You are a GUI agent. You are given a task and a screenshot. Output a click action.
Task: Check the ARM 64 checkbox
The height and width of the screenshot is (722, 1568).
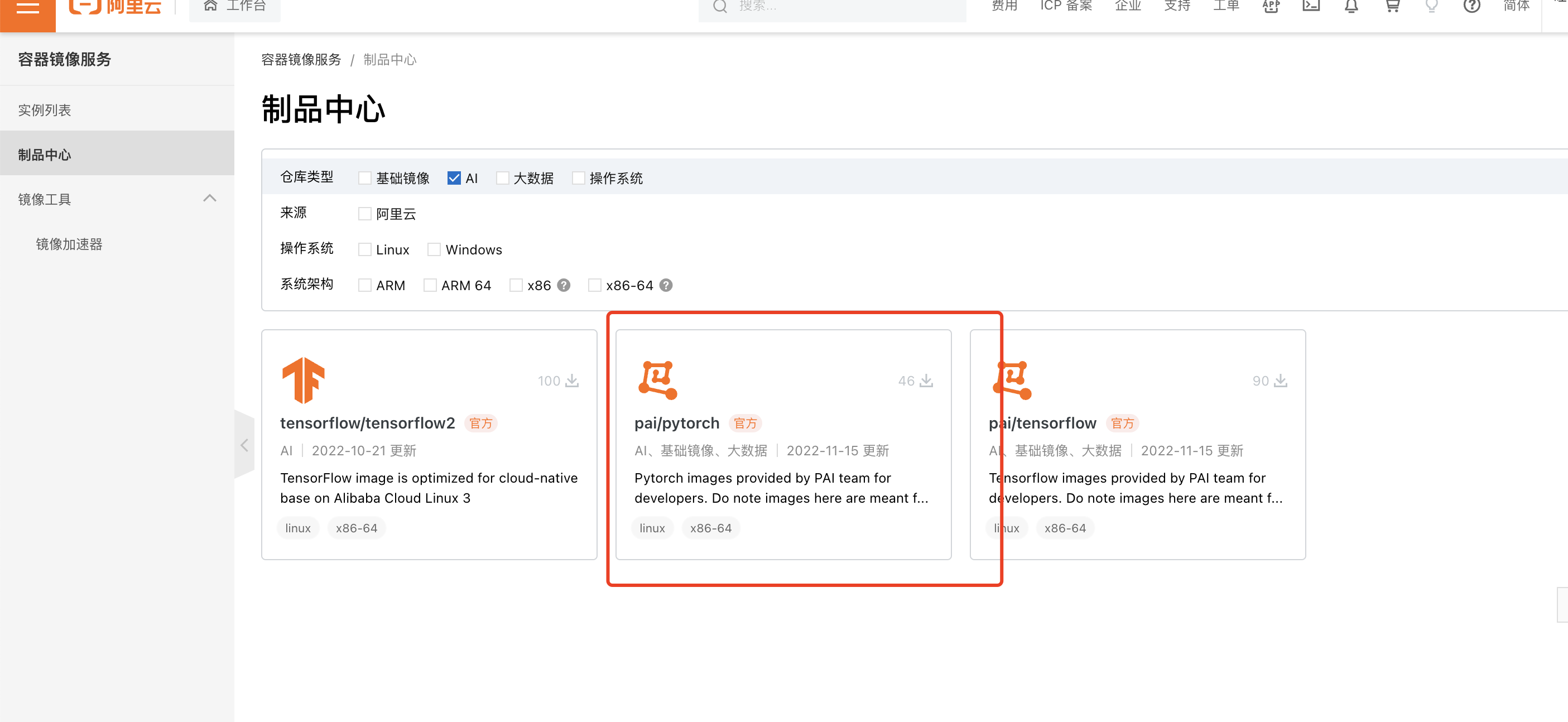tap(430, 285)
